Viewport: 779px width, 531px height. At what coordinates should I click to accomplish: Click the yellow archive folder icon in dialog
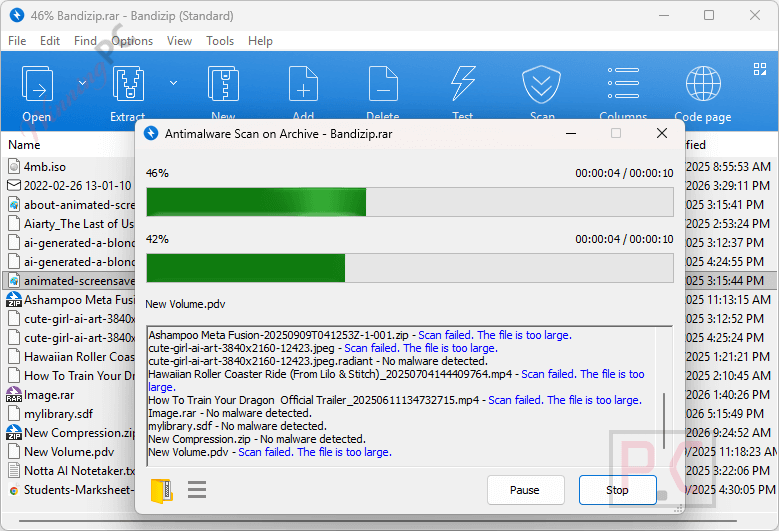pos(161,491)
